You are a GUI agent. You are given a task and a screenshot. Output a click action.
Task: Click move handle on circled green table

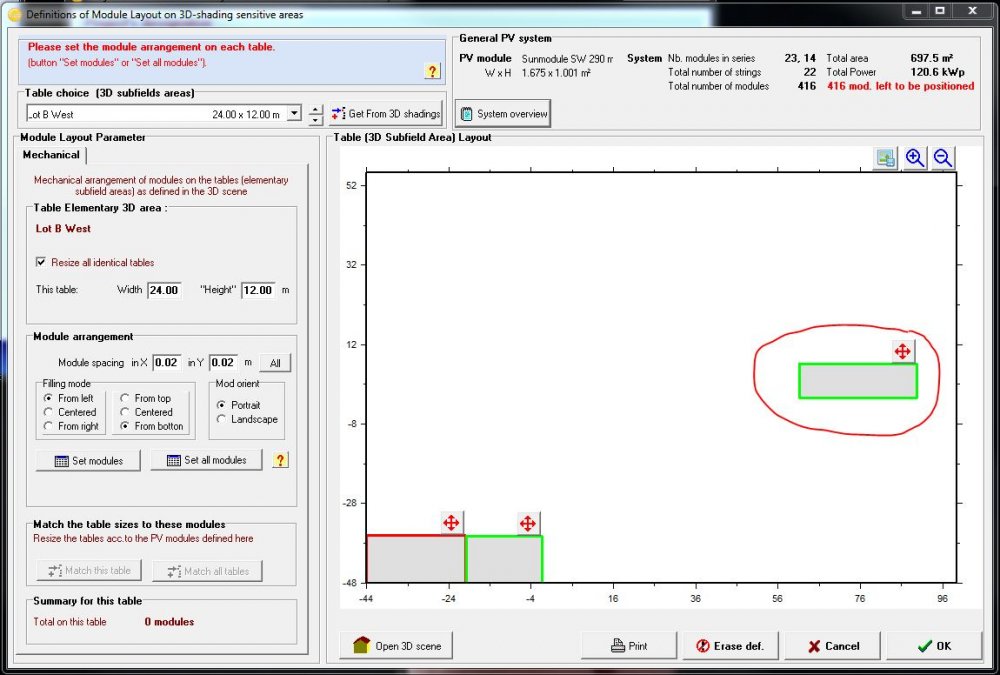pos(902,351)
